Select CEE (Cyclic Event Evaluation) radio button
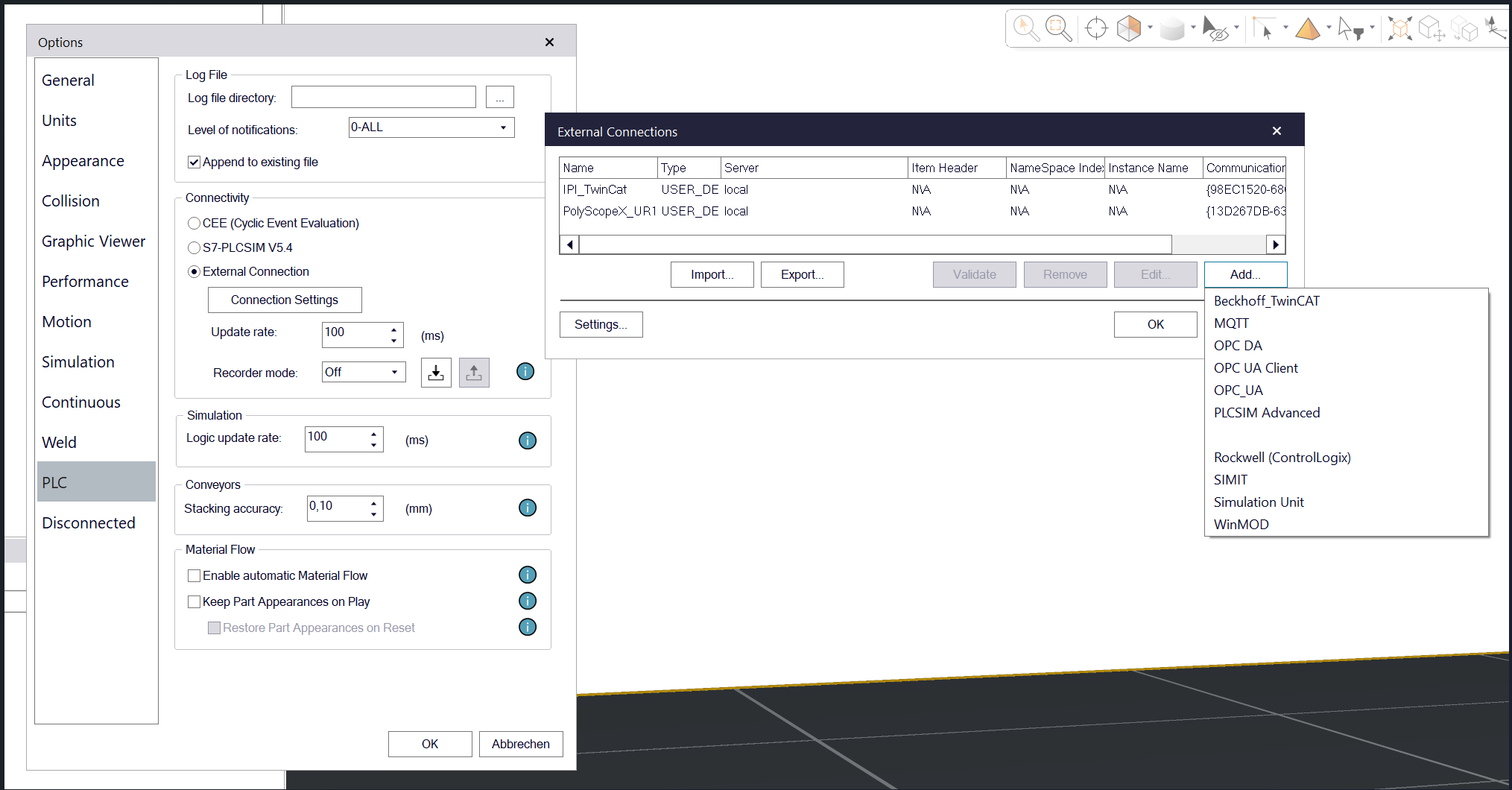Viewport: 1512px width, 790px height. click(194, 223)
